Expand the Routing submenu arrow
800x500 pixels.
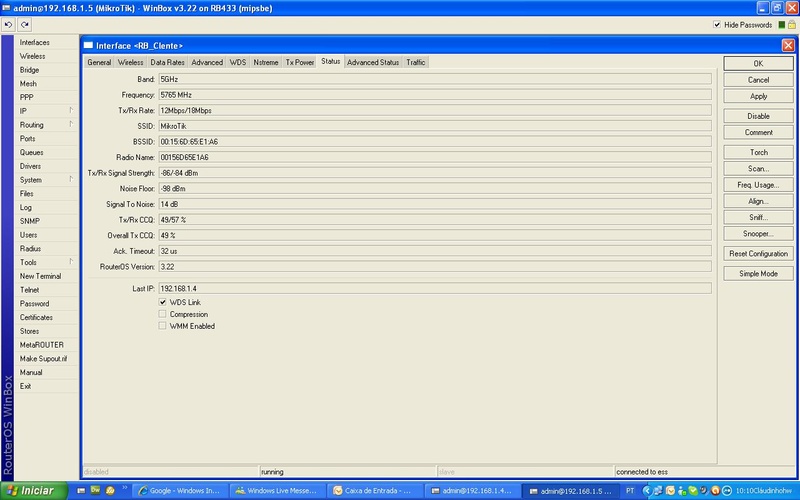coord(71,124)
